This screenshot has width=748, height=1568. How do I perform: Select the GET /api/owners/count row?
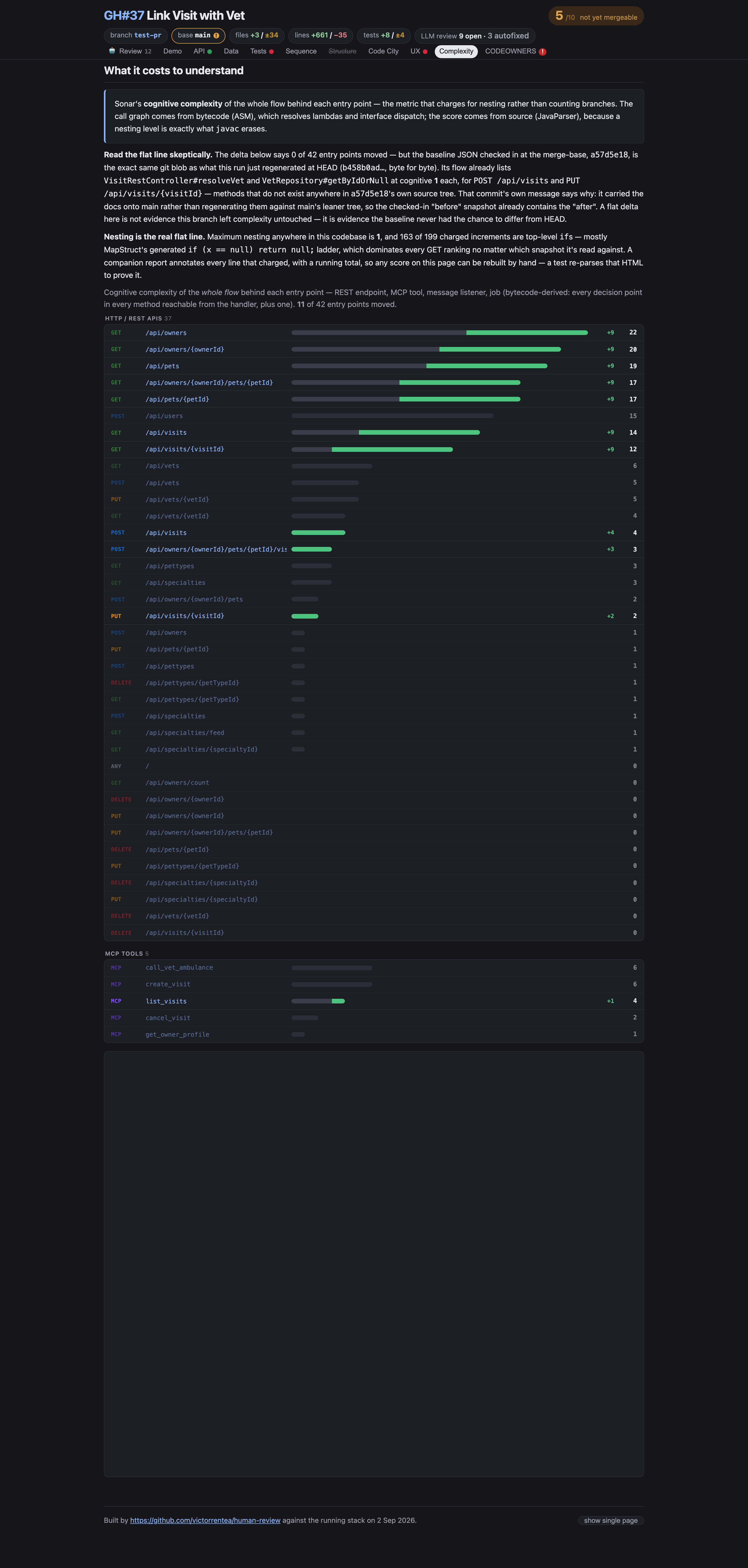pyautogui.click(x=374, y=783)
